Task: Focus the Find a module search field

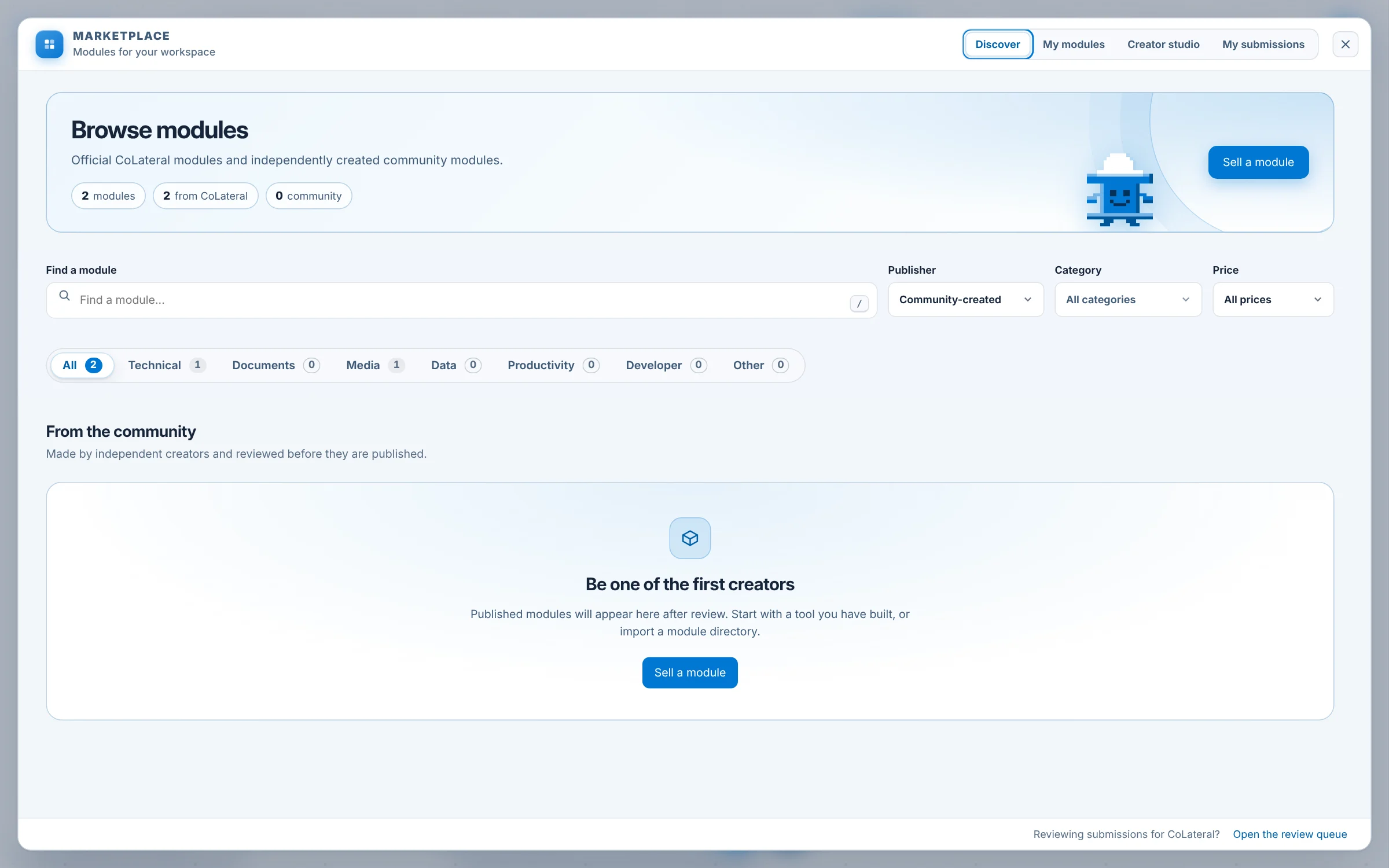Action: point(461,300)
